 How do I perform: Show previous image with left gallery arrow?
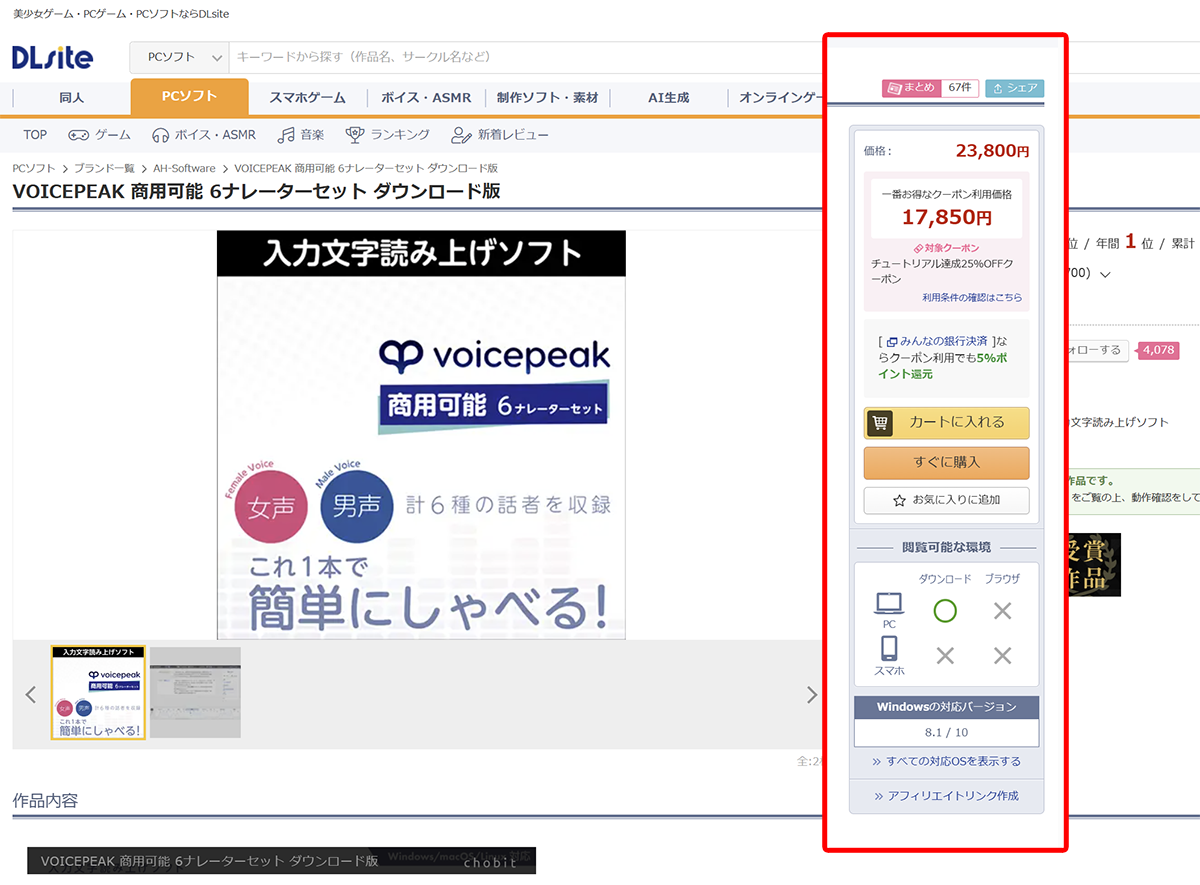(x=31, y=695)
